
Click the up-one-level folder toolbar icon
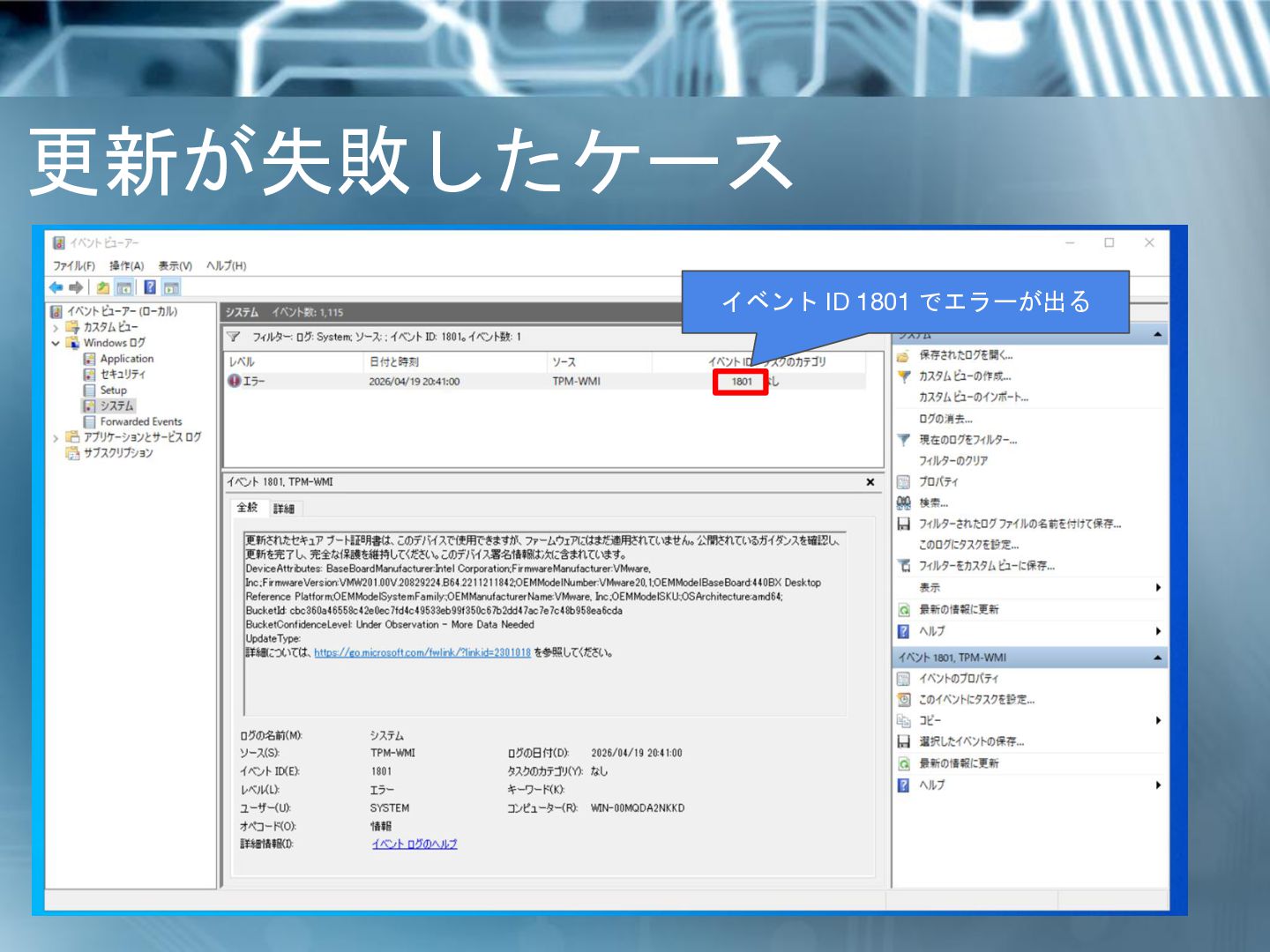click(x=103, y=287)
